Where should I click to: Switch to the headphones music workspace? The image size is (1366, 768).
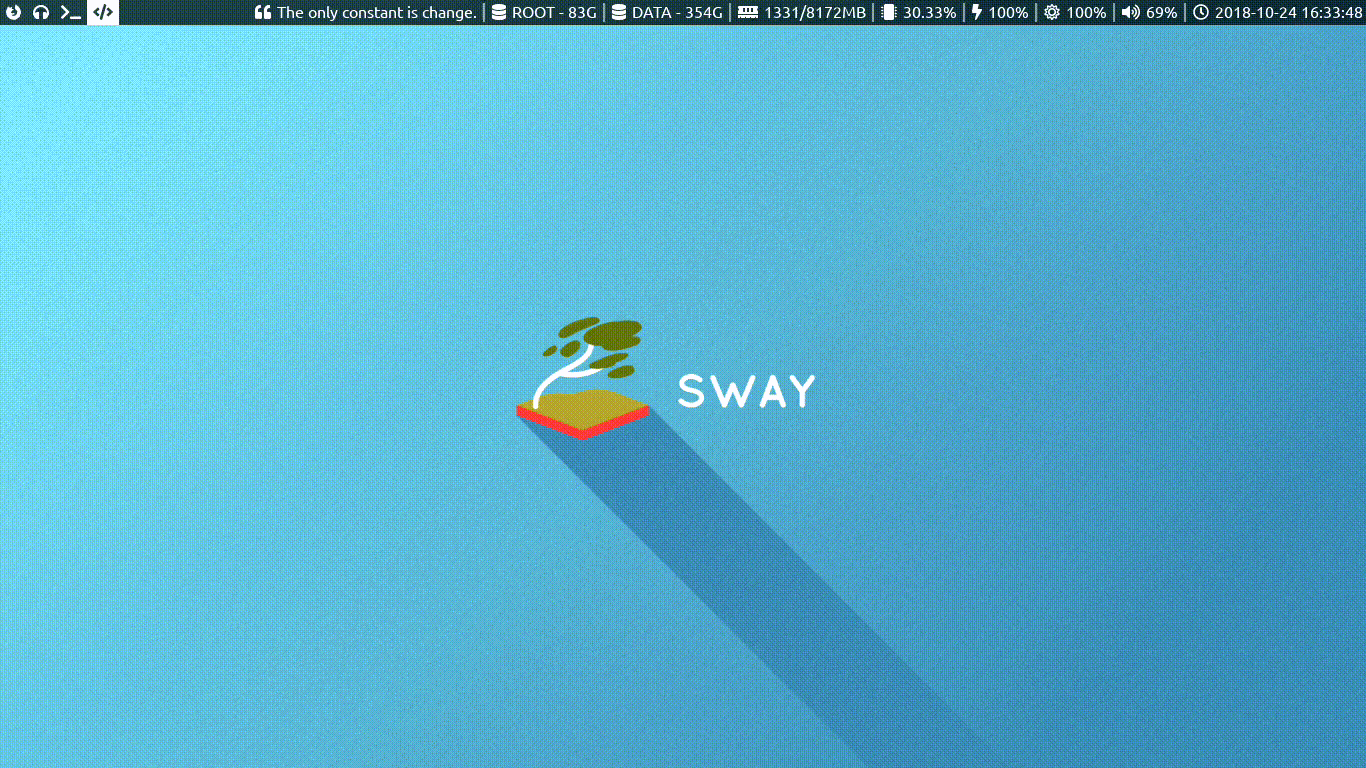pos(41,12)
